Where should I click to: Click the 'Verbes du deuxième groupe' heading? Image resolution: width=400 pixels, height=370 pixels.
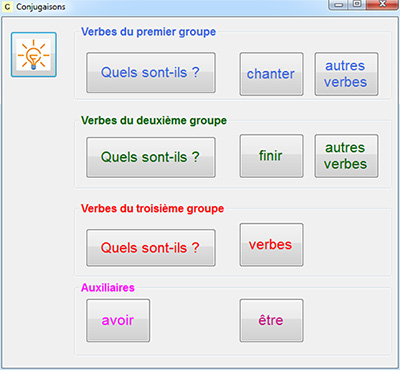[154, 120]
